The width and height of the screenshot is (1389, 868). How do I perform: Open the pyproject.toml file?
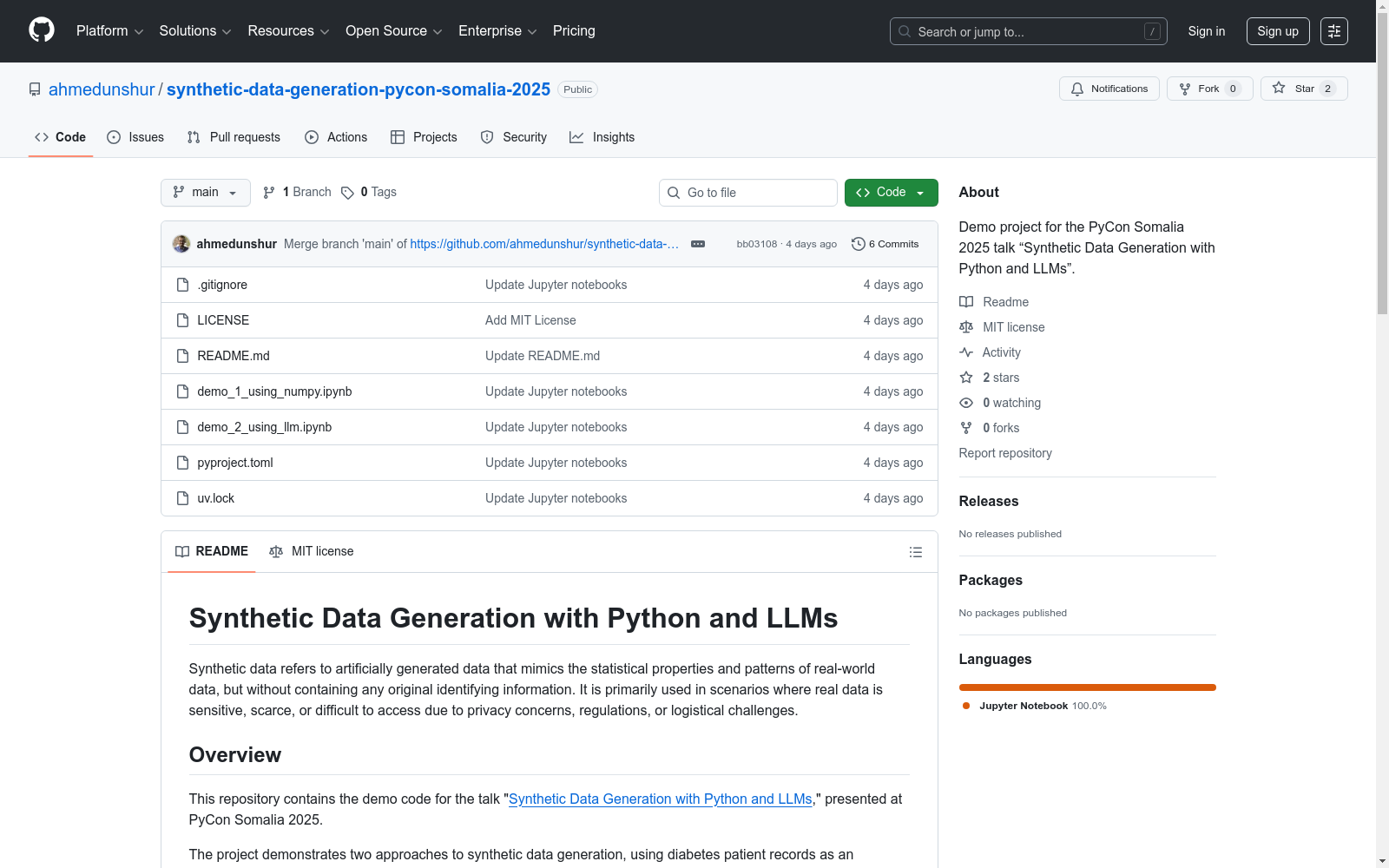pos(235,463)
